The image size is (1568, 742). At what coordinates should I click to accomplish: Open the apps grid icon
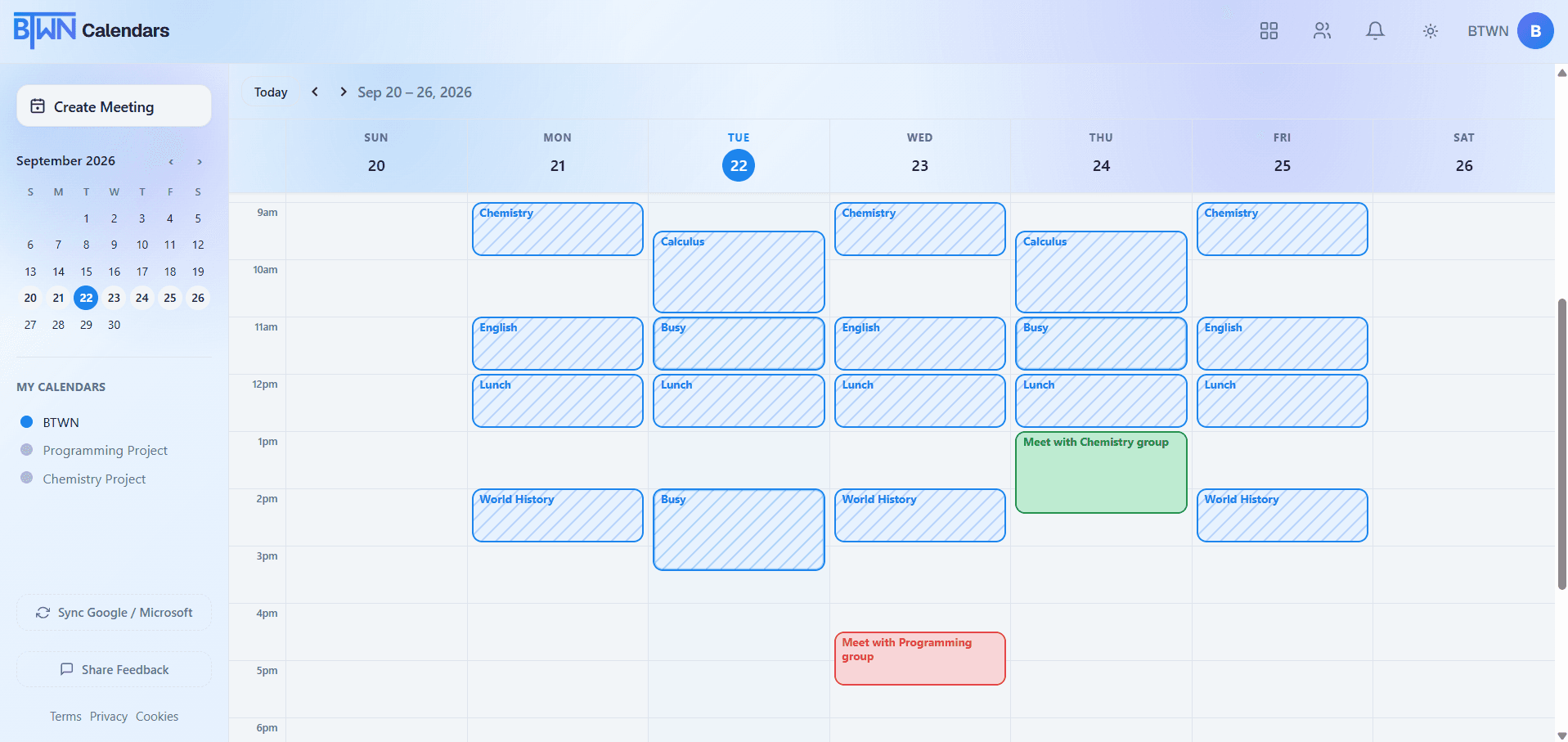click(x=1269, y=31)
